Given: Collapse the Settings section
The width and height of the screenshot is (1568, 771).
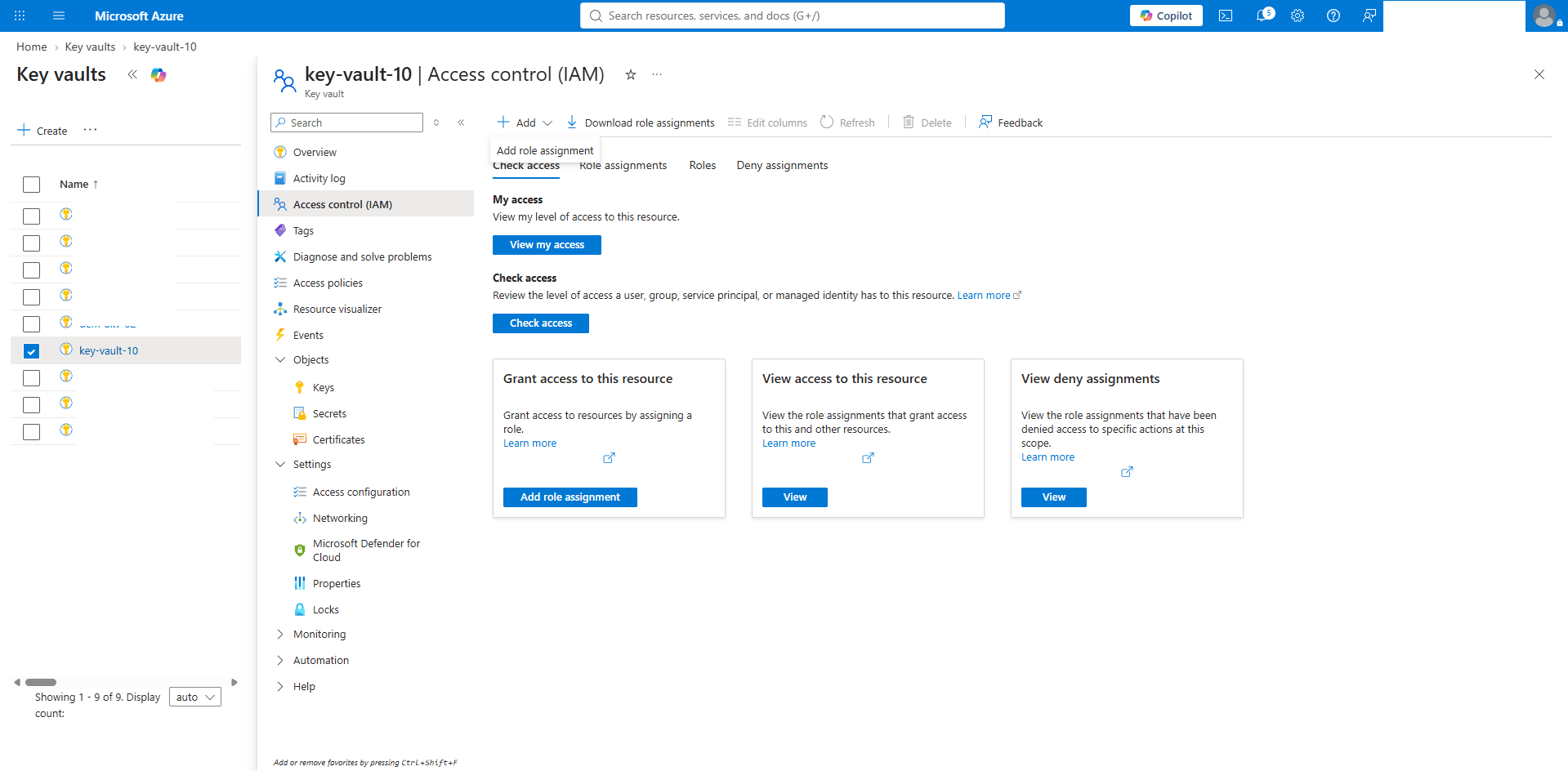Looking at the screenshot, I should 280,464.
